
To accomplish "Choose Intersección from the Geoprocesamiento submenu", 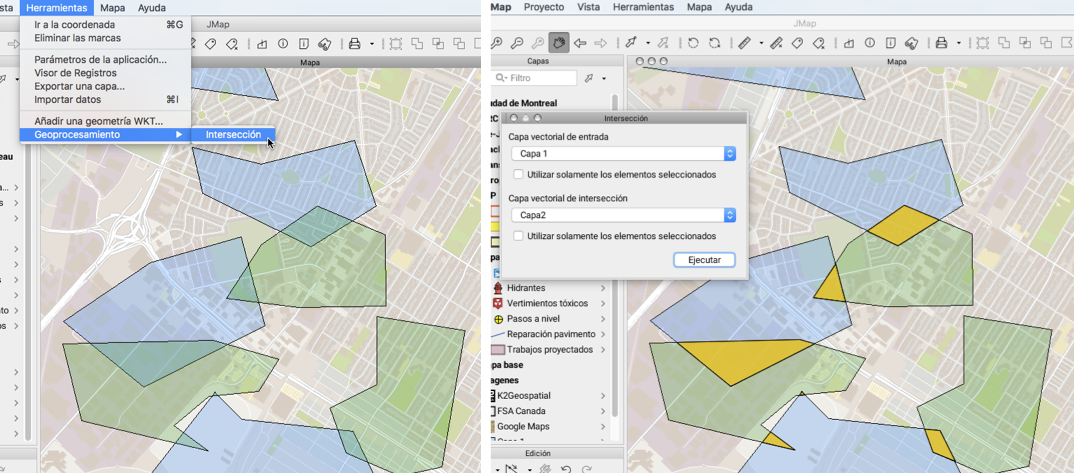I will [232, 135].
